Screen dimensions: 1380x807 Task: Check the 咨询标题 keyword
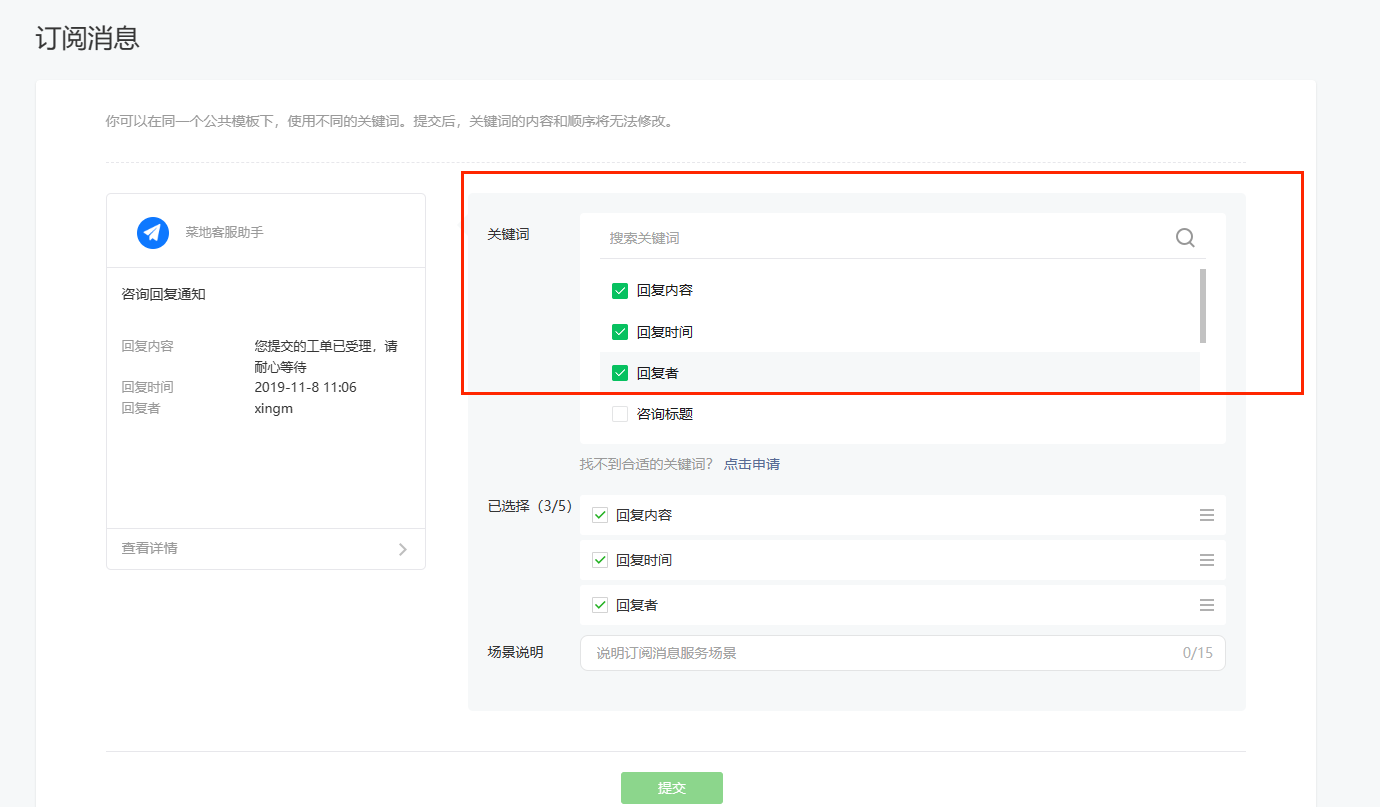[620, 414]
